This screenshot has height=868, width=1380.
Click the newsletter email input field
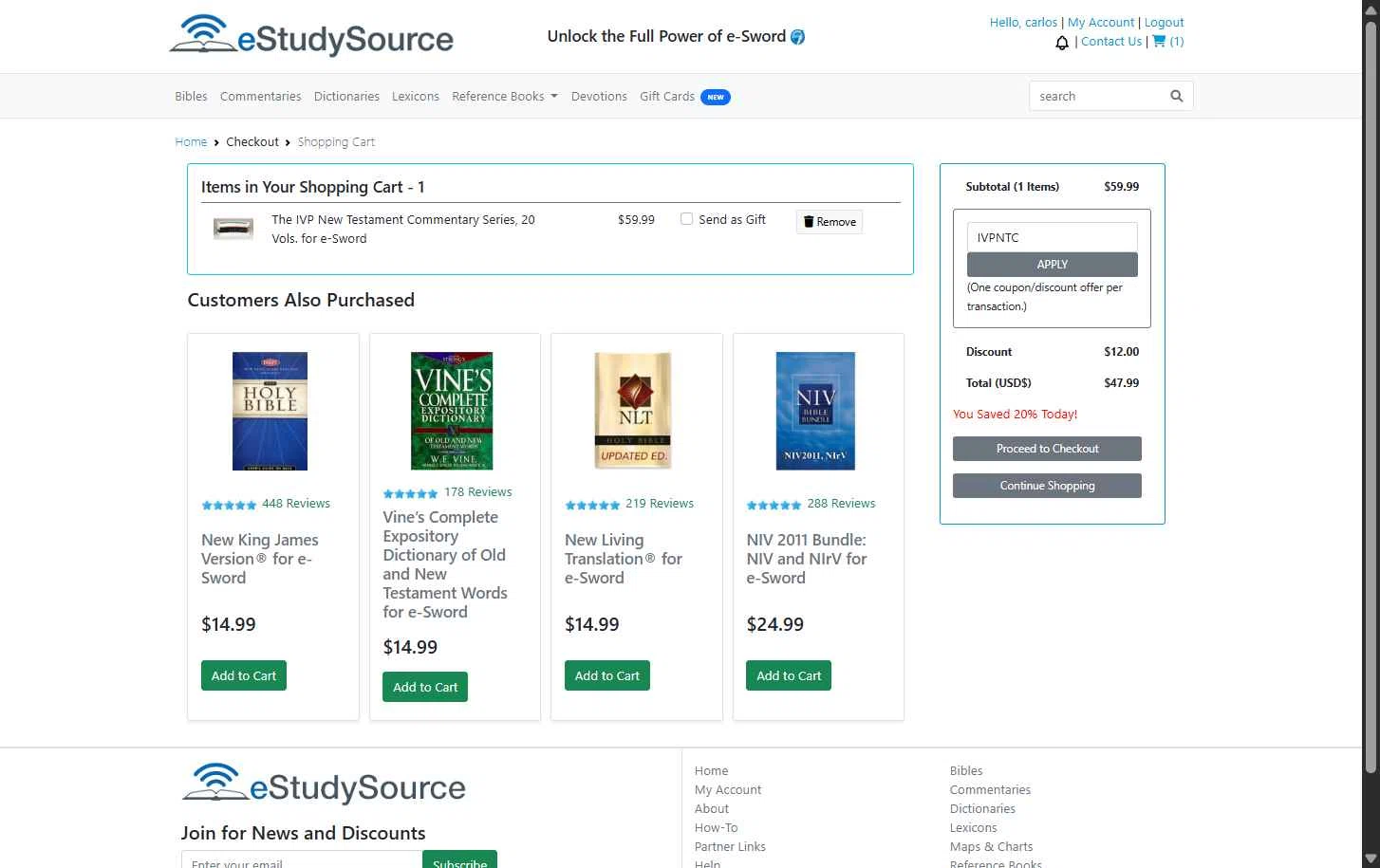click(x=302, y=859)
